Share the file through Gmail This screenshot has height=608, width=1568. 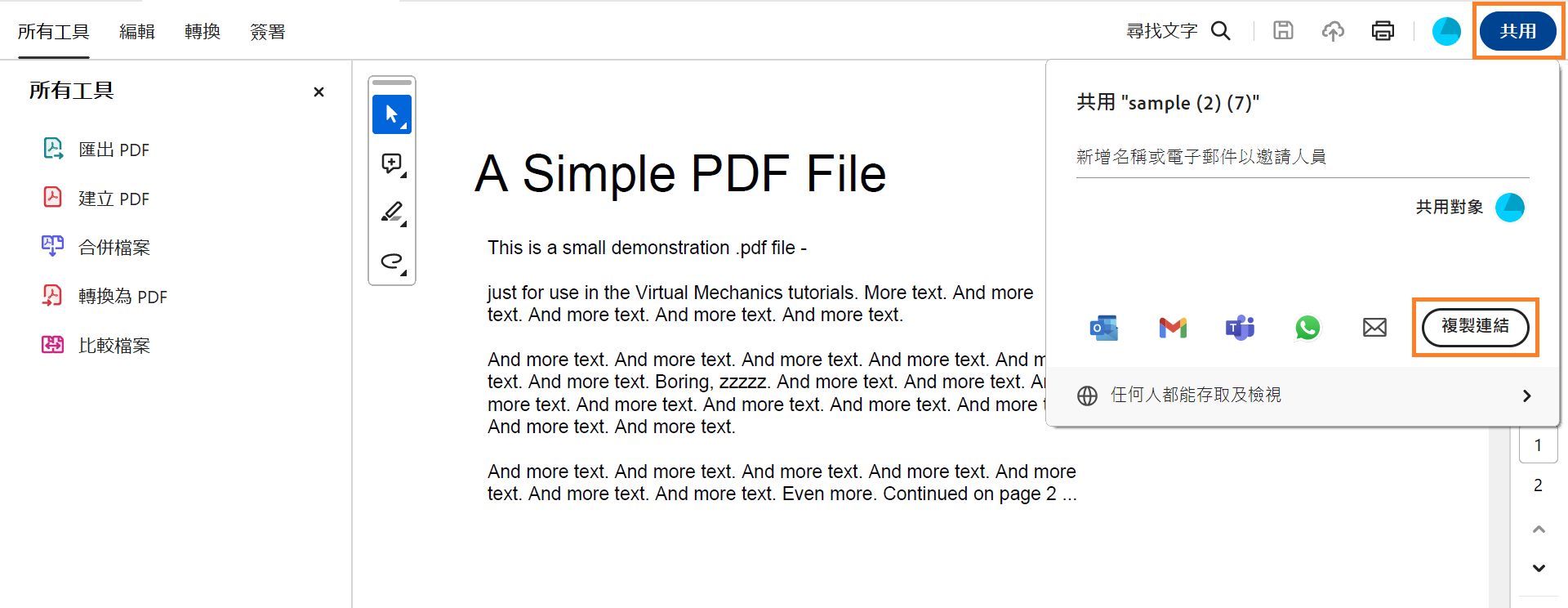click(x=1173, y=328)
